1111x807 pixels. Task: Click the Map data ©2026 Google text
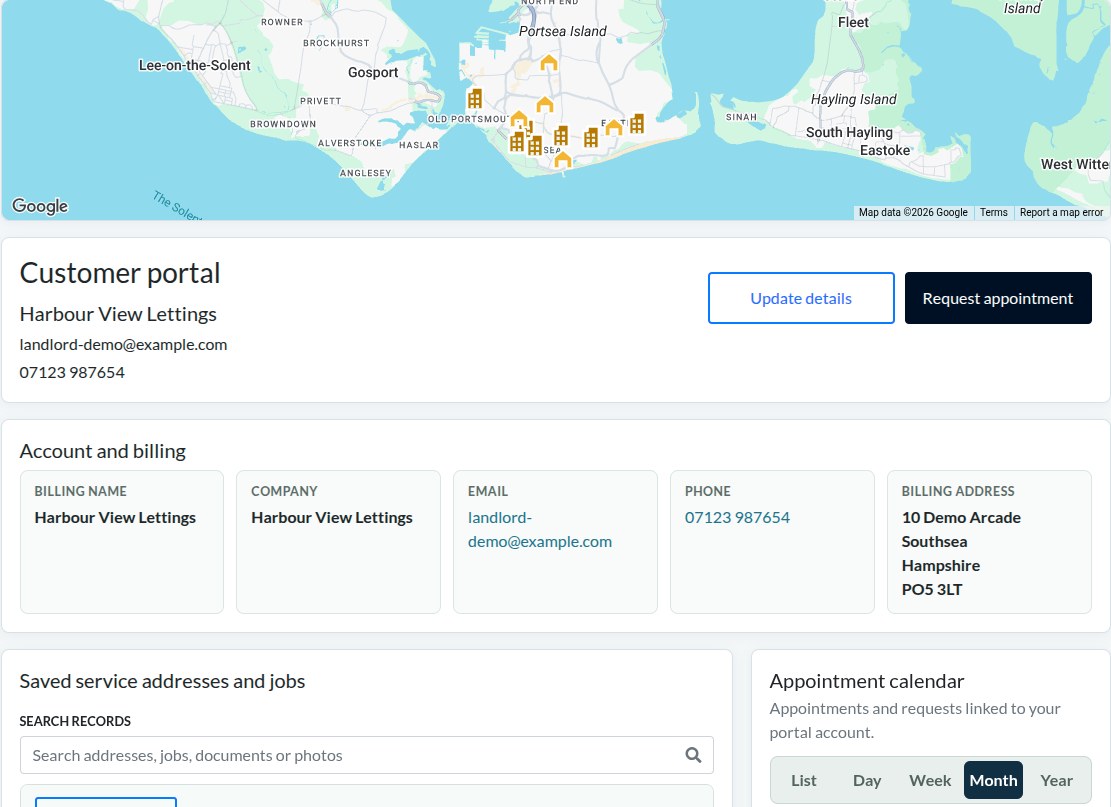pyautogui.click(x=913, y=213)
